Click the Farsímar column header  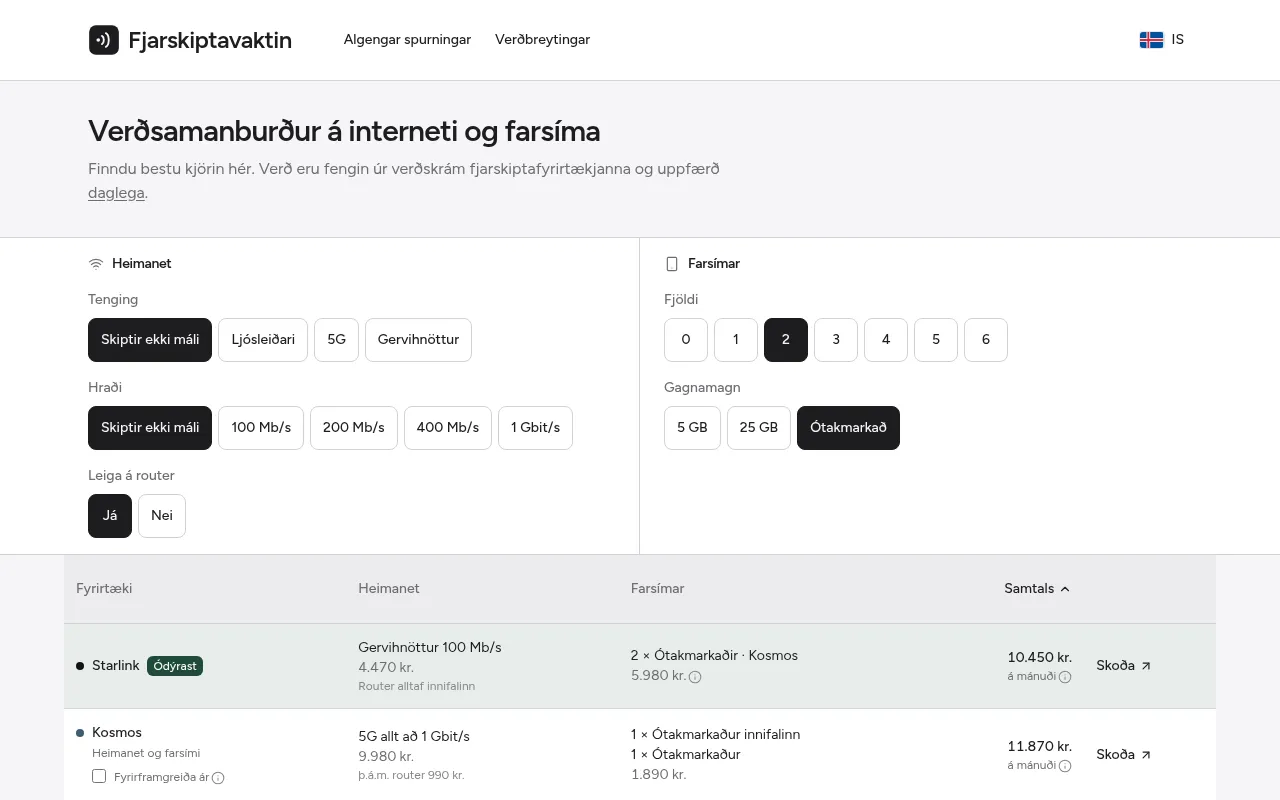658,589
